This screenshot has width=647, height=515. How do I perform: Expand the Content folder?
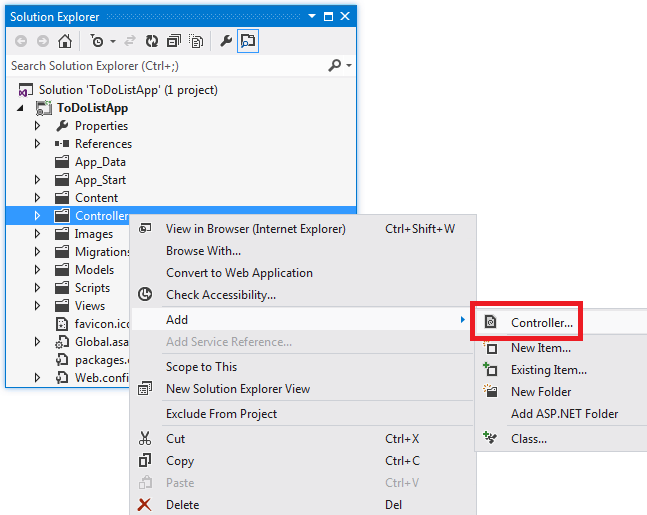tap(38, 198)
